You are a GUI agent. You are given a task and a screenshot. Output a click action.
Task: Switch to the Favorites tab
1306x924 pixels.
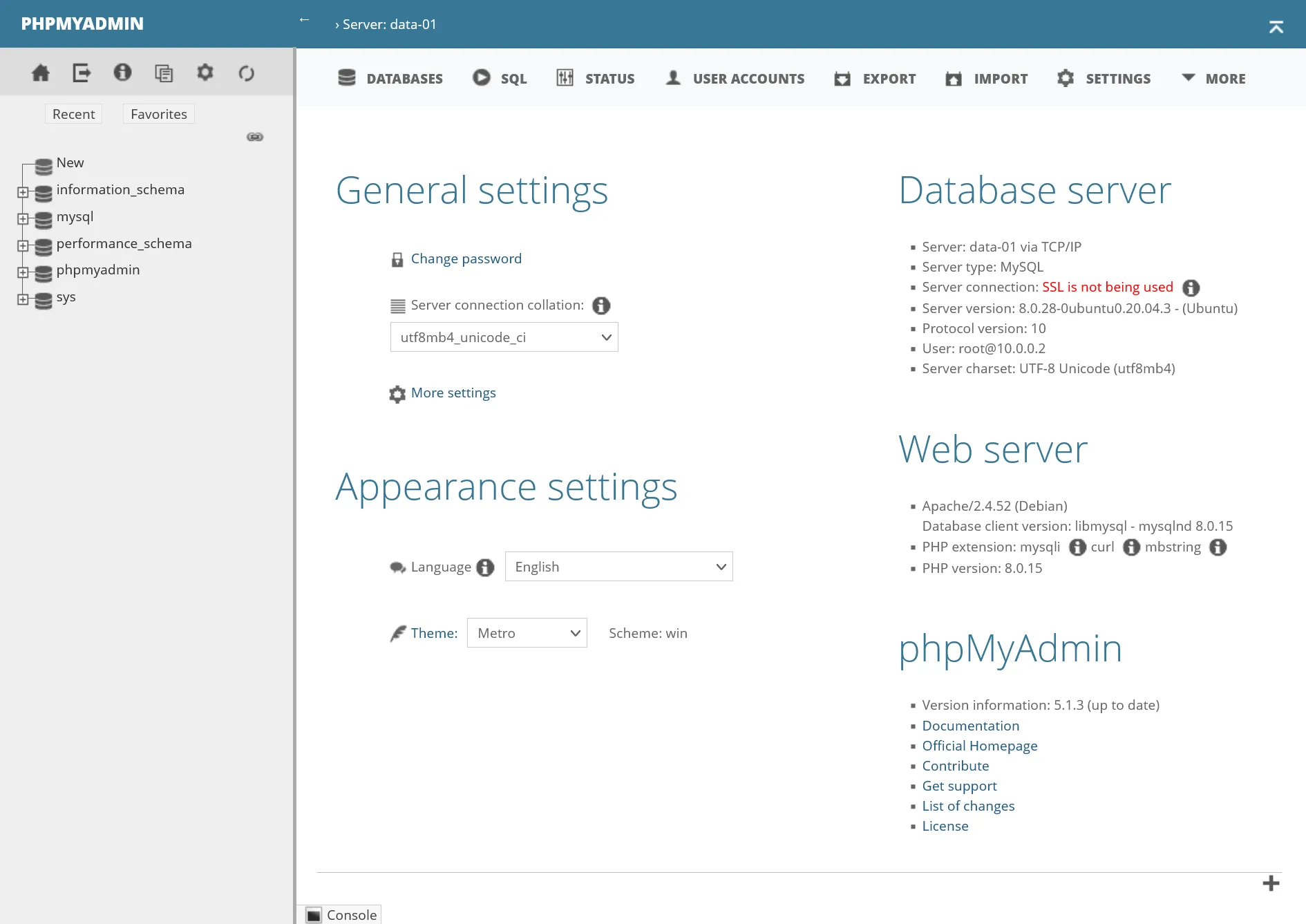[x=158, y=113]
